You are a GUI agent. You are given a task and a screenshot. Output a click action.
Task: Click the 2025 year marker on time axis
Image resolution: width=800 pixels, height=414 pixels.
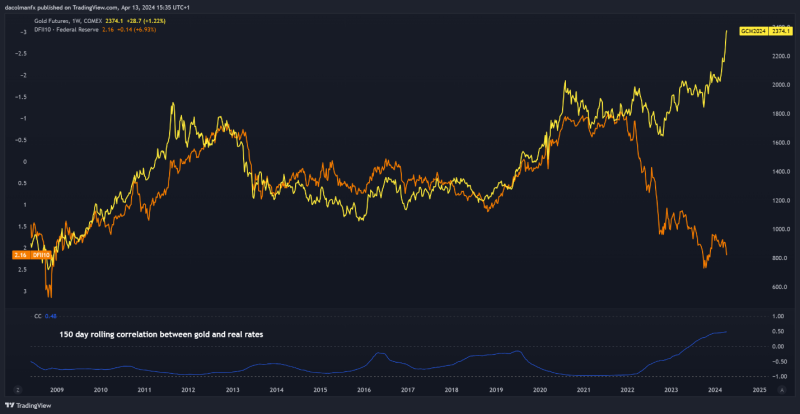click(760, 389)
